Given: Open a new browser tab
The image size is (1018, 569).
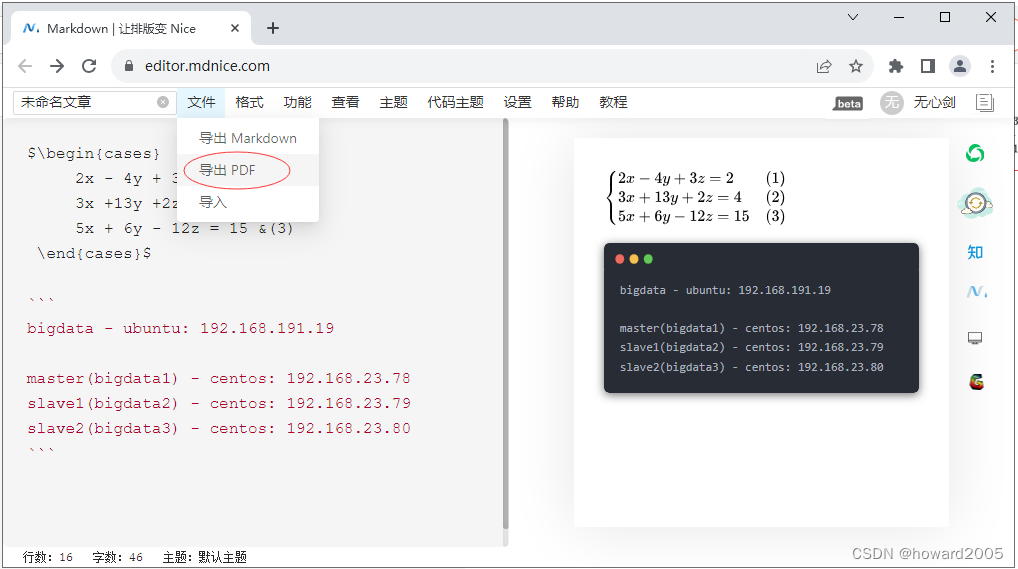Looking at the screenshot, I should (x=273, y=28).
